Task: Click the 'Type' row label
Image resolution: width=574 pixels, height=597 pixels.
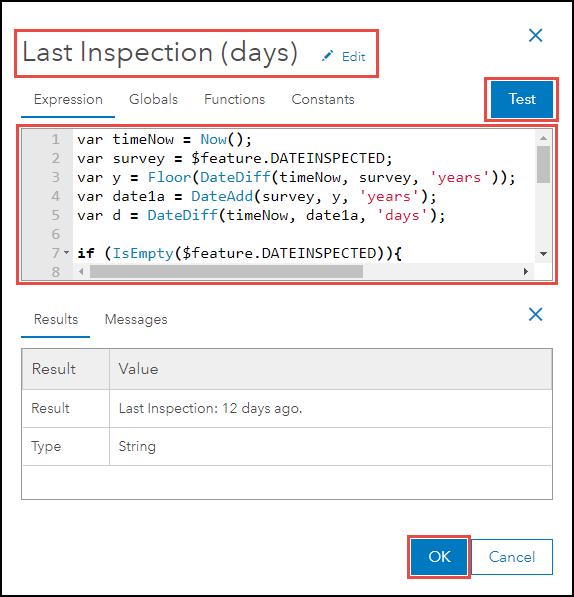Action: pyautogui.click(x=46, y=446)
